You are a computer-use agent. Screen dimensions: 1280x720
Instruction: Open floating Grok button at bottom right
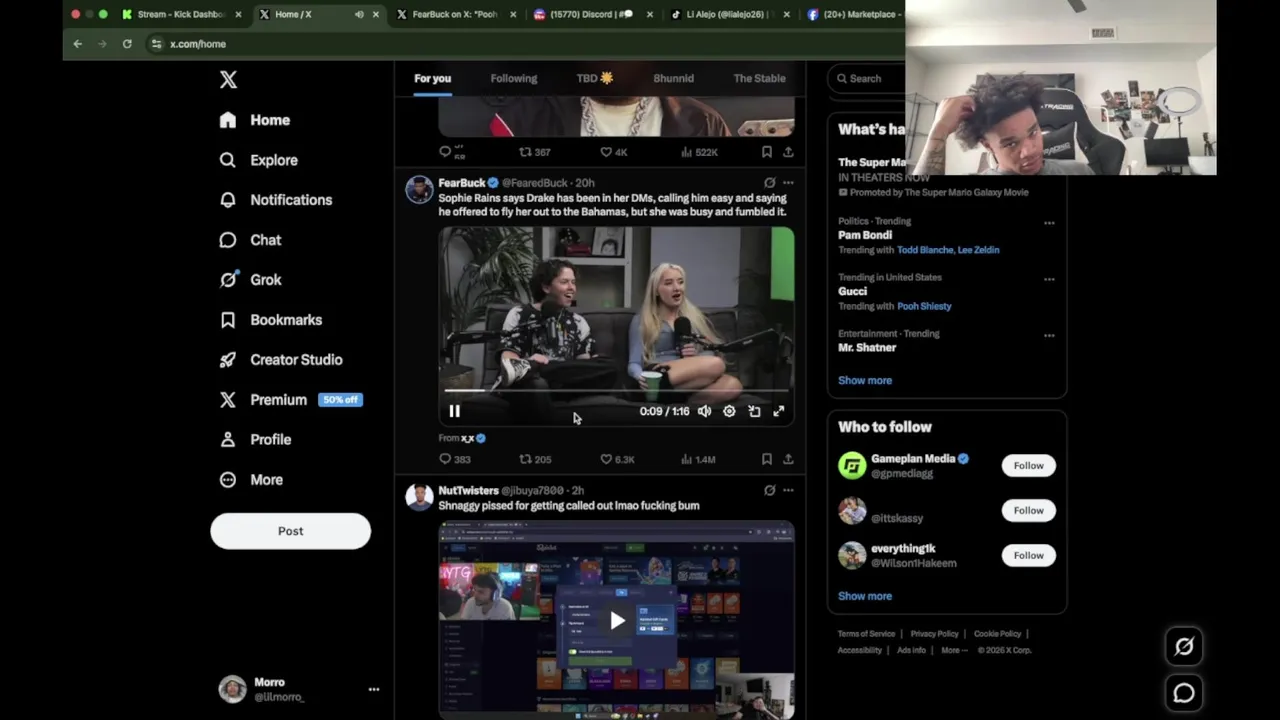(x=1184, y=647)
